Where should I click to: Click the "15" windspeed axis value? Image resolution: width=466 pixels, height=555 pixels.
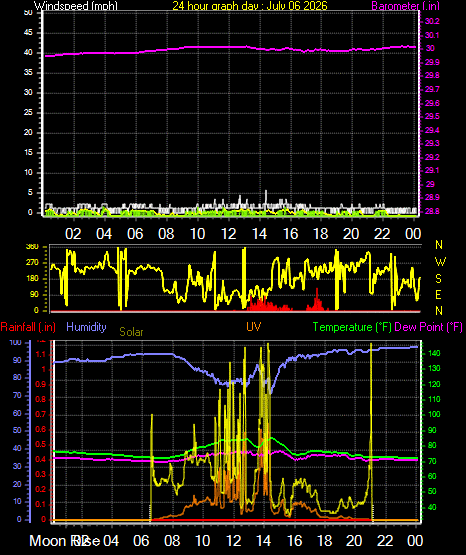coord(28,153)
